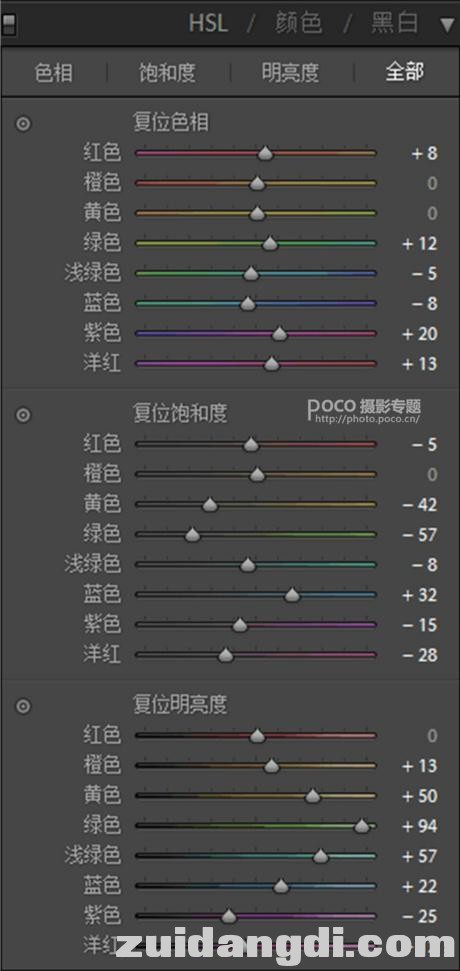Click the 浅绿色 saturation slider handle
Viewport: 460px width, 971px height.
pos(248,565)
